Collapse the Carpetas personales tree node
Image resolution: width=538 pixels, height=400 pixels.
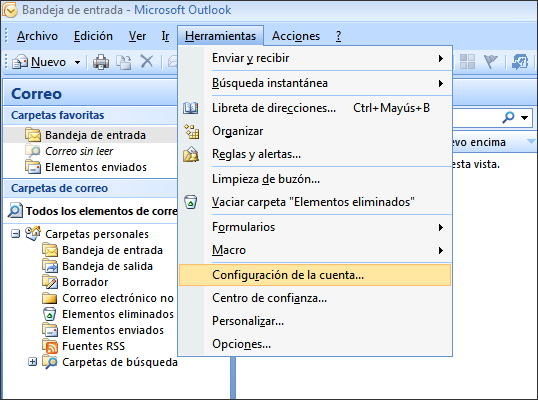[15, 234]
